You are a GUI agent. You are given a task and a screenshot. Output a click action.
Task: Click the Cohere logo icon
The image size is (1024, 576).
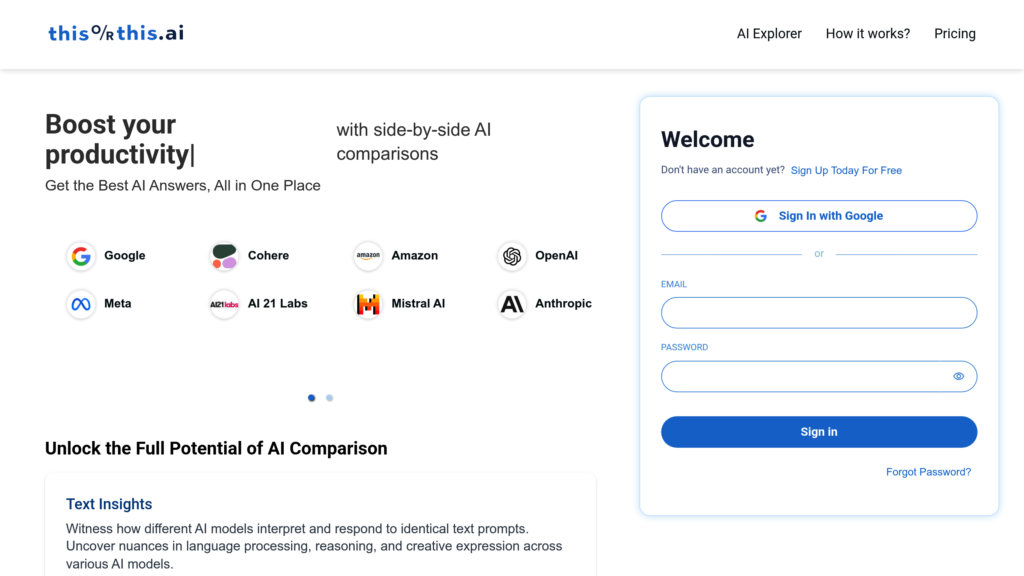[224, 256]
